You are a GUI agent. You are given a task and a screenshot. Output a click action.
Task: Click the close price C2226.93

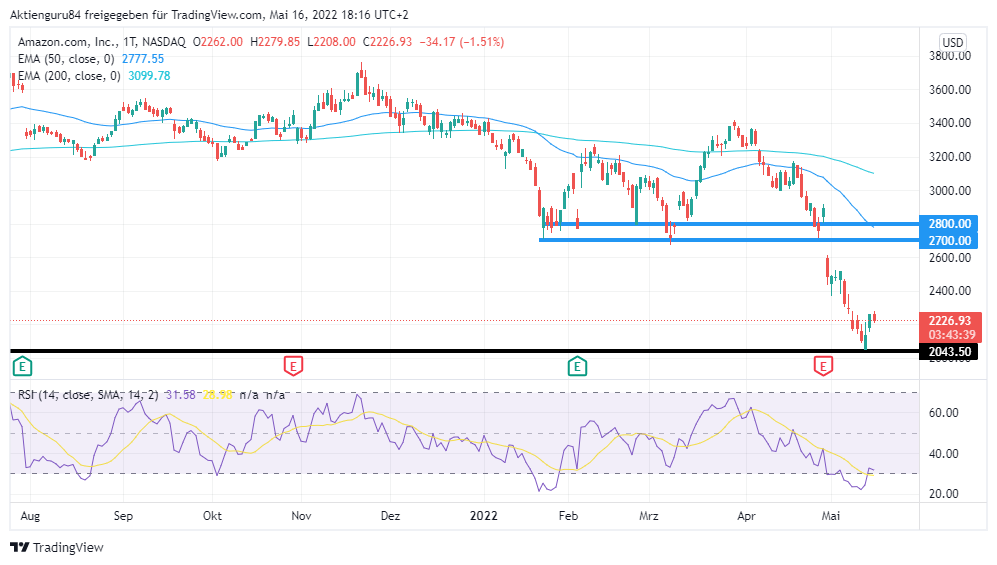pos(387,42)
